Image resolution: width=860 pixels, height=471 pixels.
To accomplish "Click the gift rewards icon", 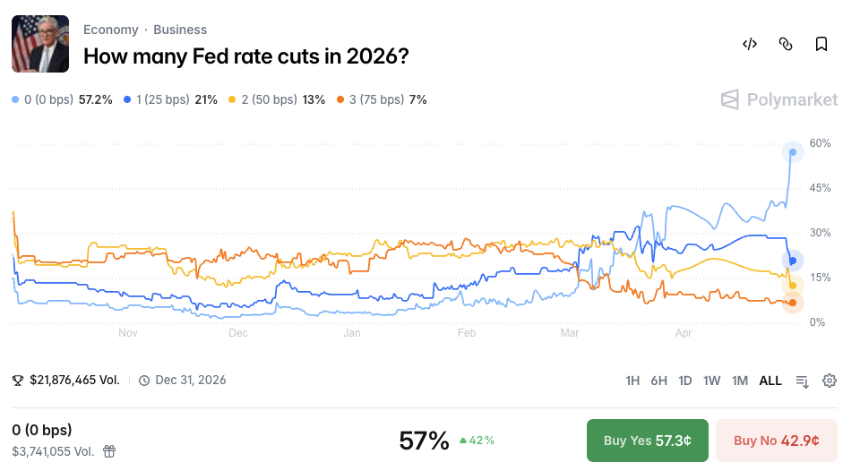I will pyautogui.click(x=109, y=451).
